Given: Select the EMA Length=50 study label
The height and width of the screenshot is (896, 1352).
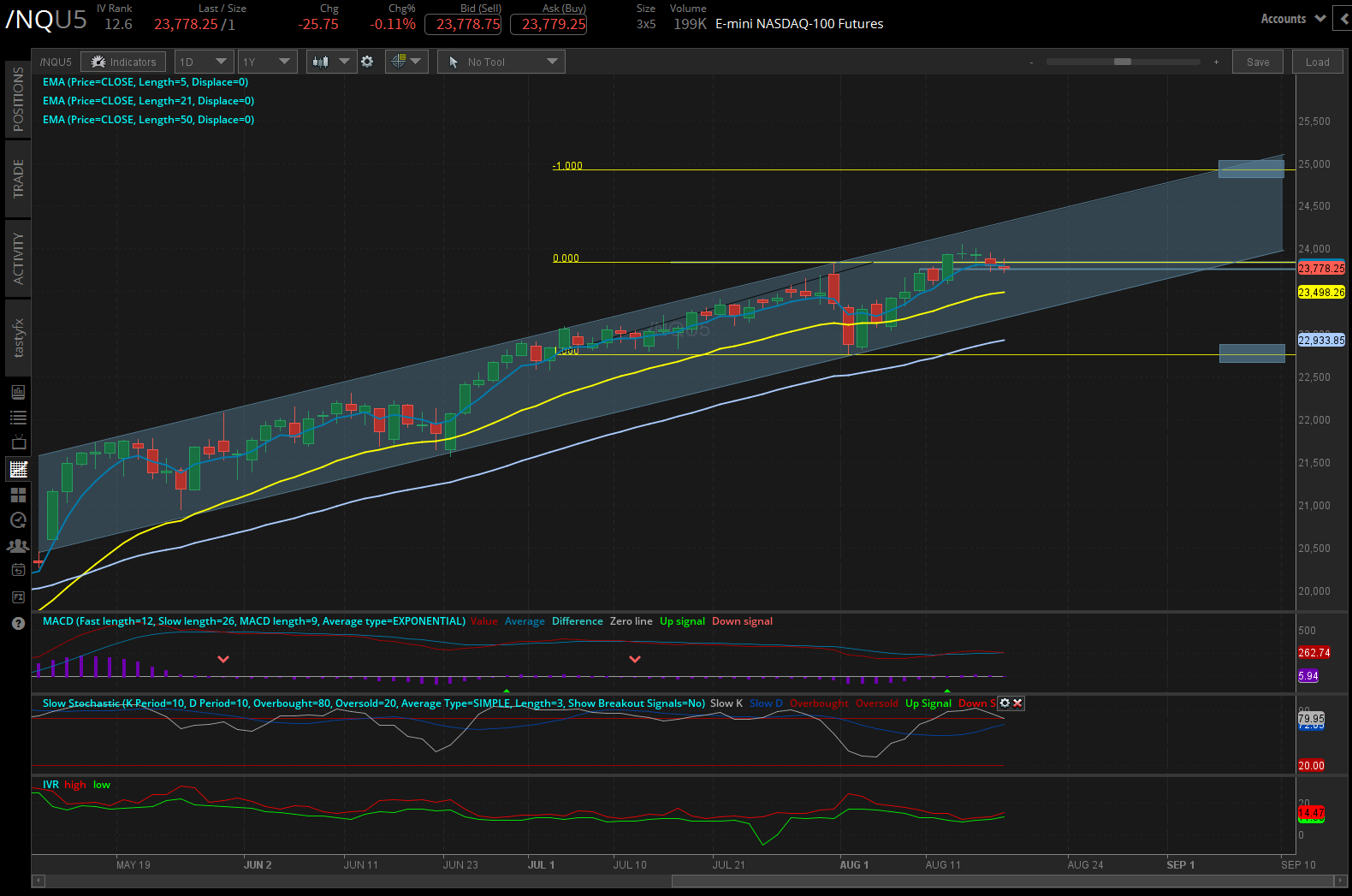Looking at the screenshot, I should (148, 120).
